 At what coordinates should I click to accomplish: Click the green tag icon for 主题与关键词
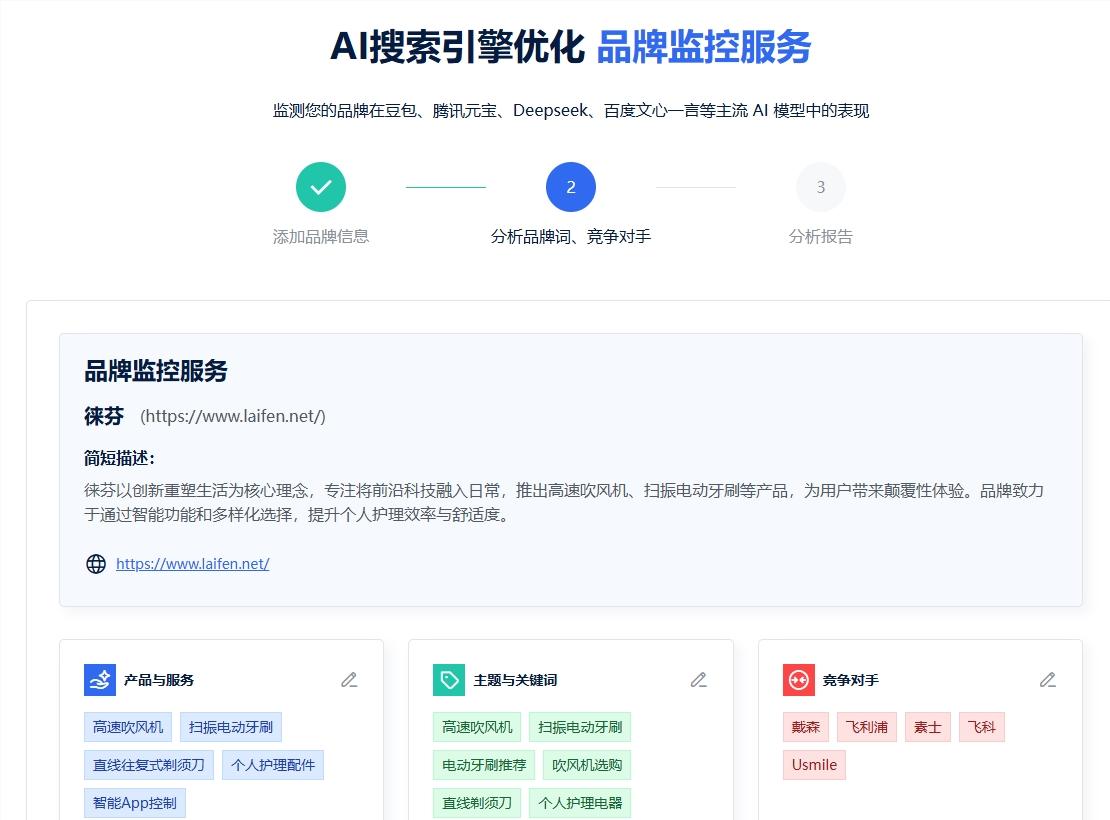(x=449, y=680)
